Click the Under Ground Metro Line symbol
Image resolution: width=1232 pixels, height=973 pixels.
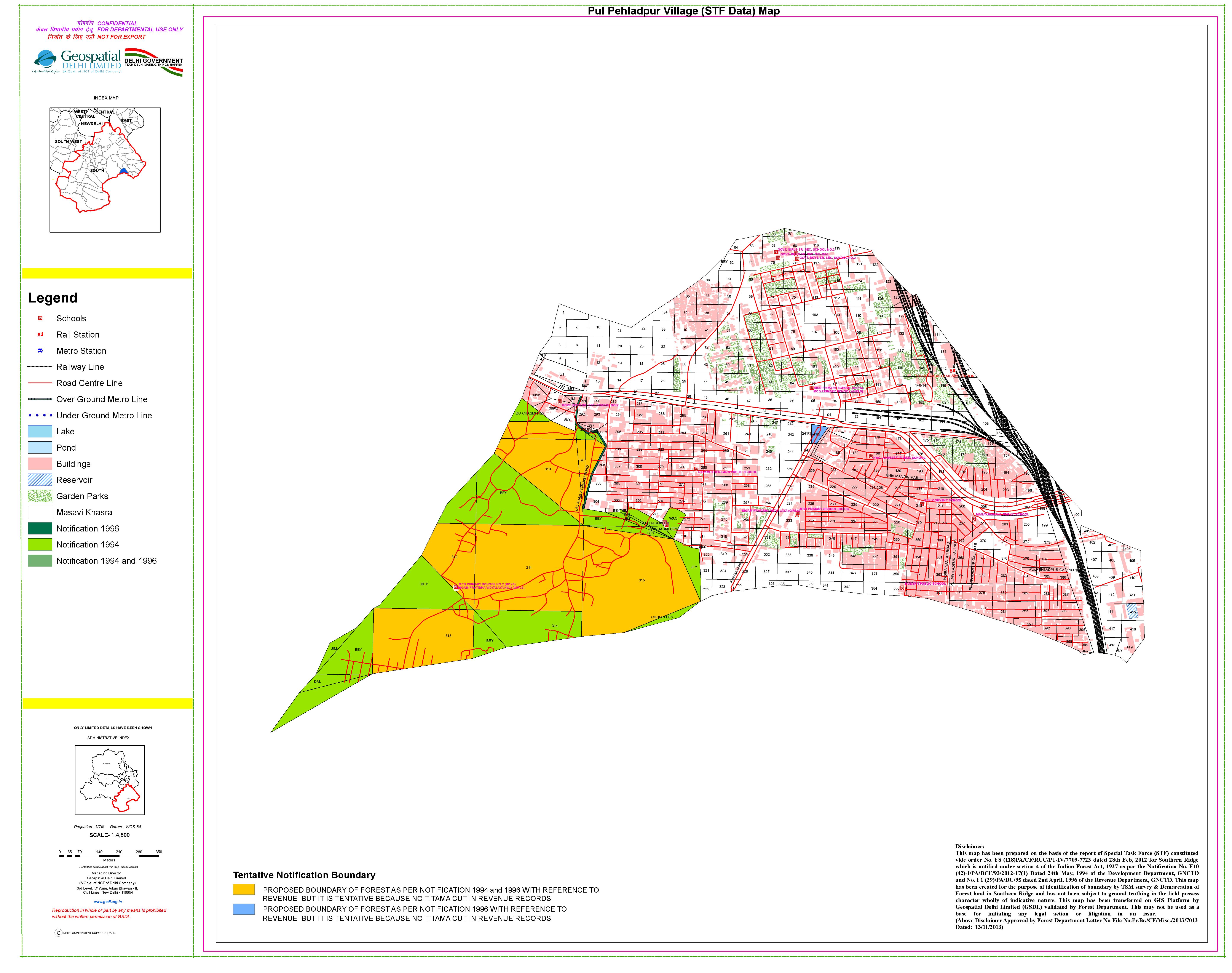pos(40,415)
